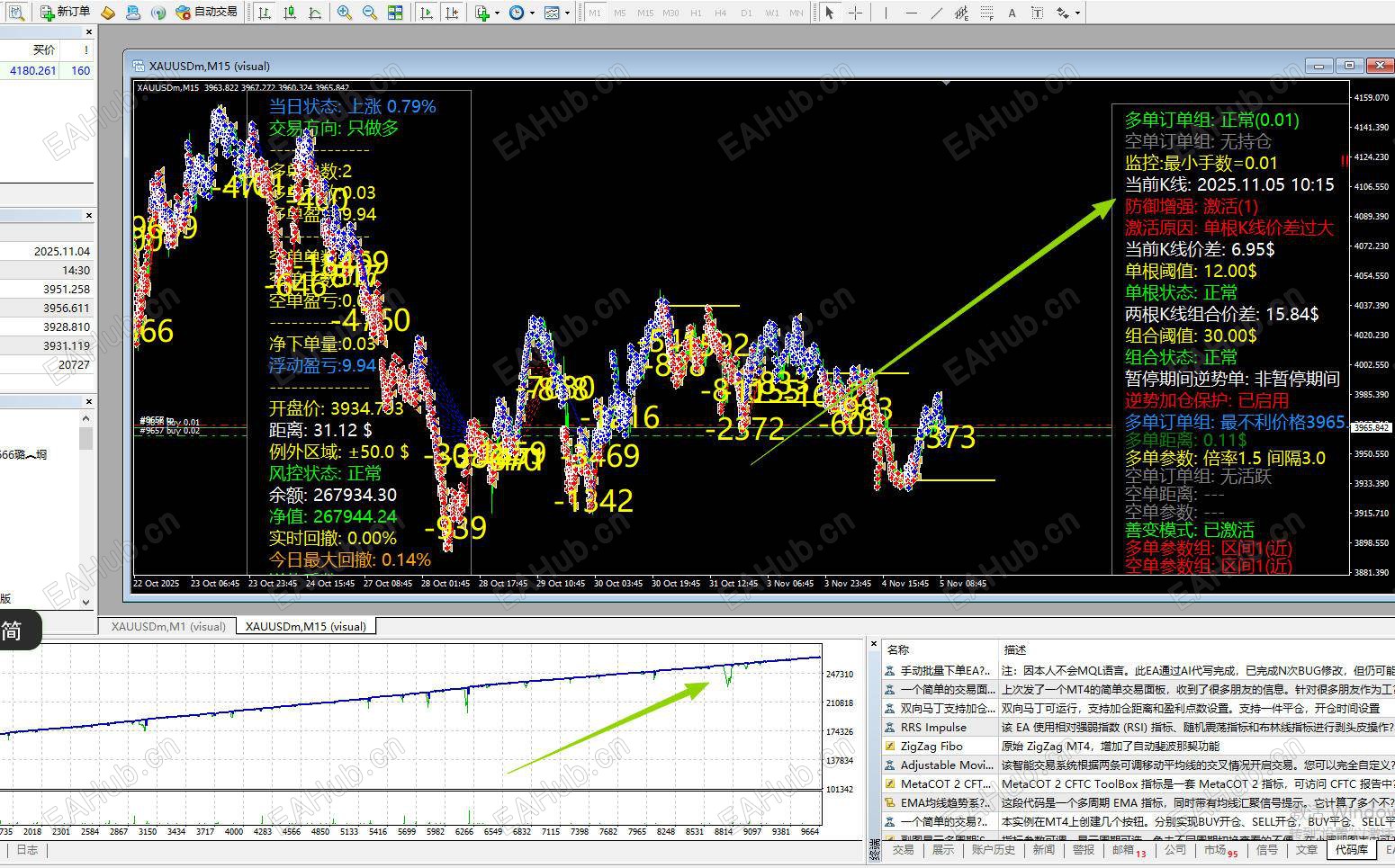Open the 信号 signals tab

click(1267, 850)
